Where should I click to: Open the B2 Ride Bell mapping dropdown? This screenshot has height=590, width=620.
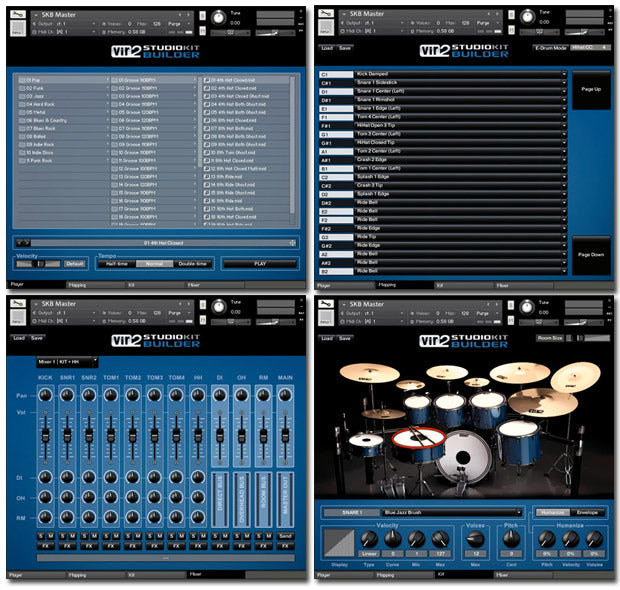click(461, 271)
